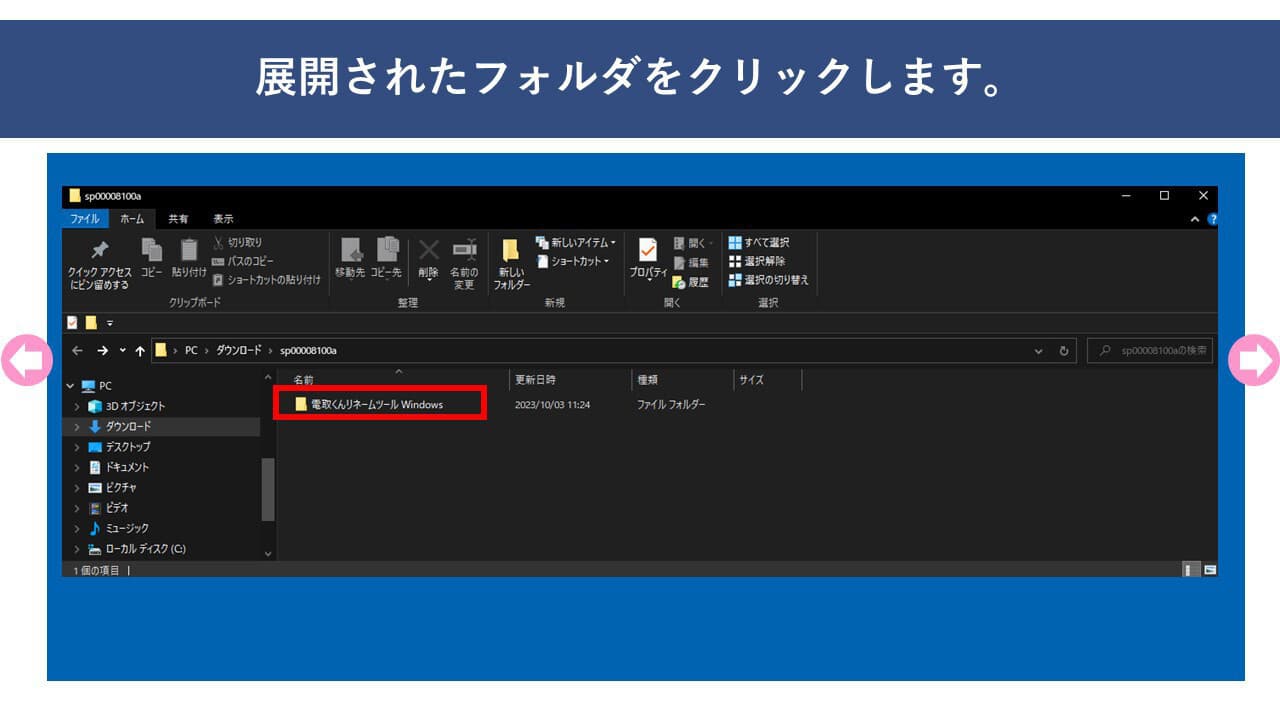Select the 共有 ribbon tab
1280x720 pixels.
178,219
